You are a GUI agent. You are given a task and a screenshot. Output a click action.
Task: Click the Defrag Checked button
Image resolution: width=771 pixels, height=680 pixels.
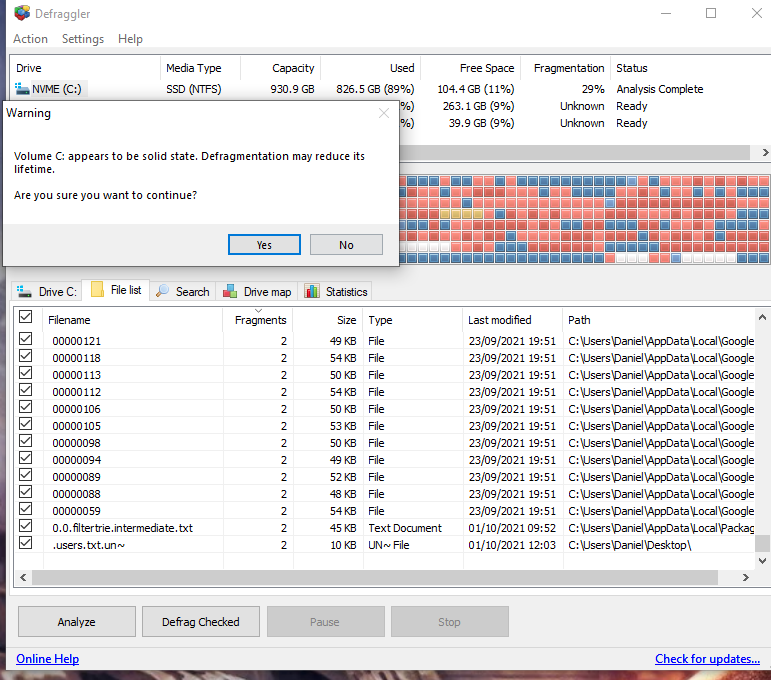pyautogui.click(x=201, y=622)
